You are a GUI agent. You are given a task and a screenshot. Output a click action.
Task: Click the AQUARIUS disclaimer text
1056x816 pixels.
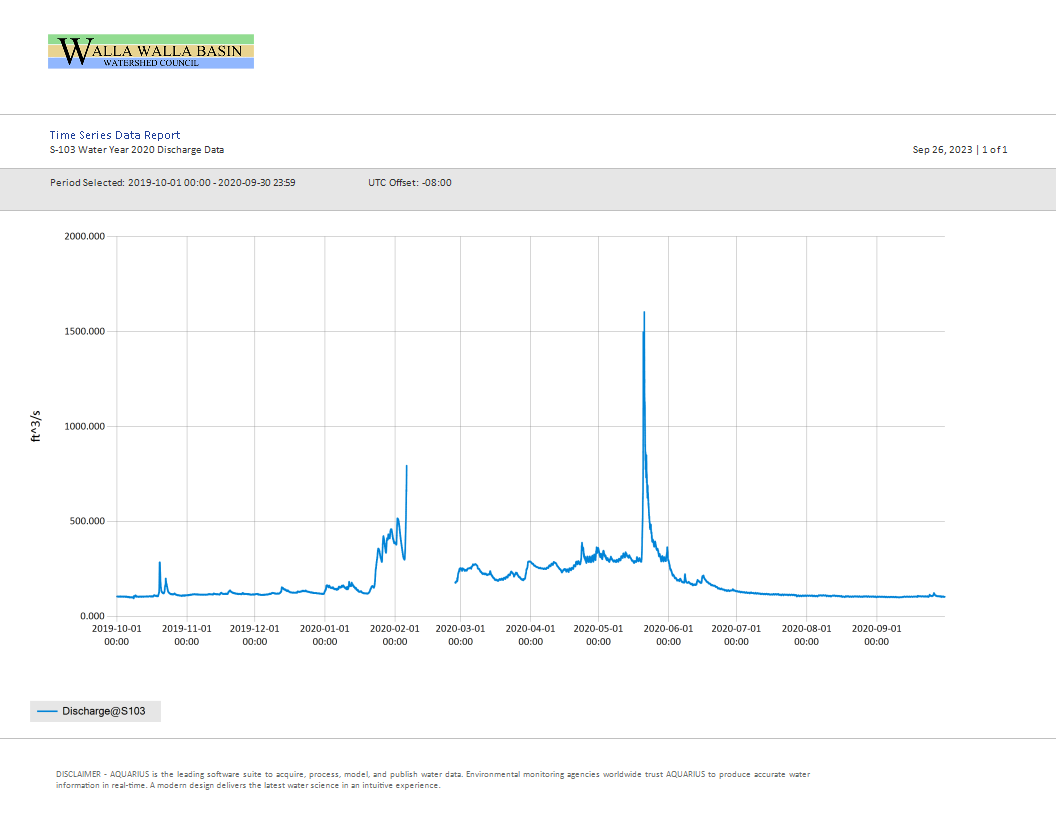tap(432, 780)
